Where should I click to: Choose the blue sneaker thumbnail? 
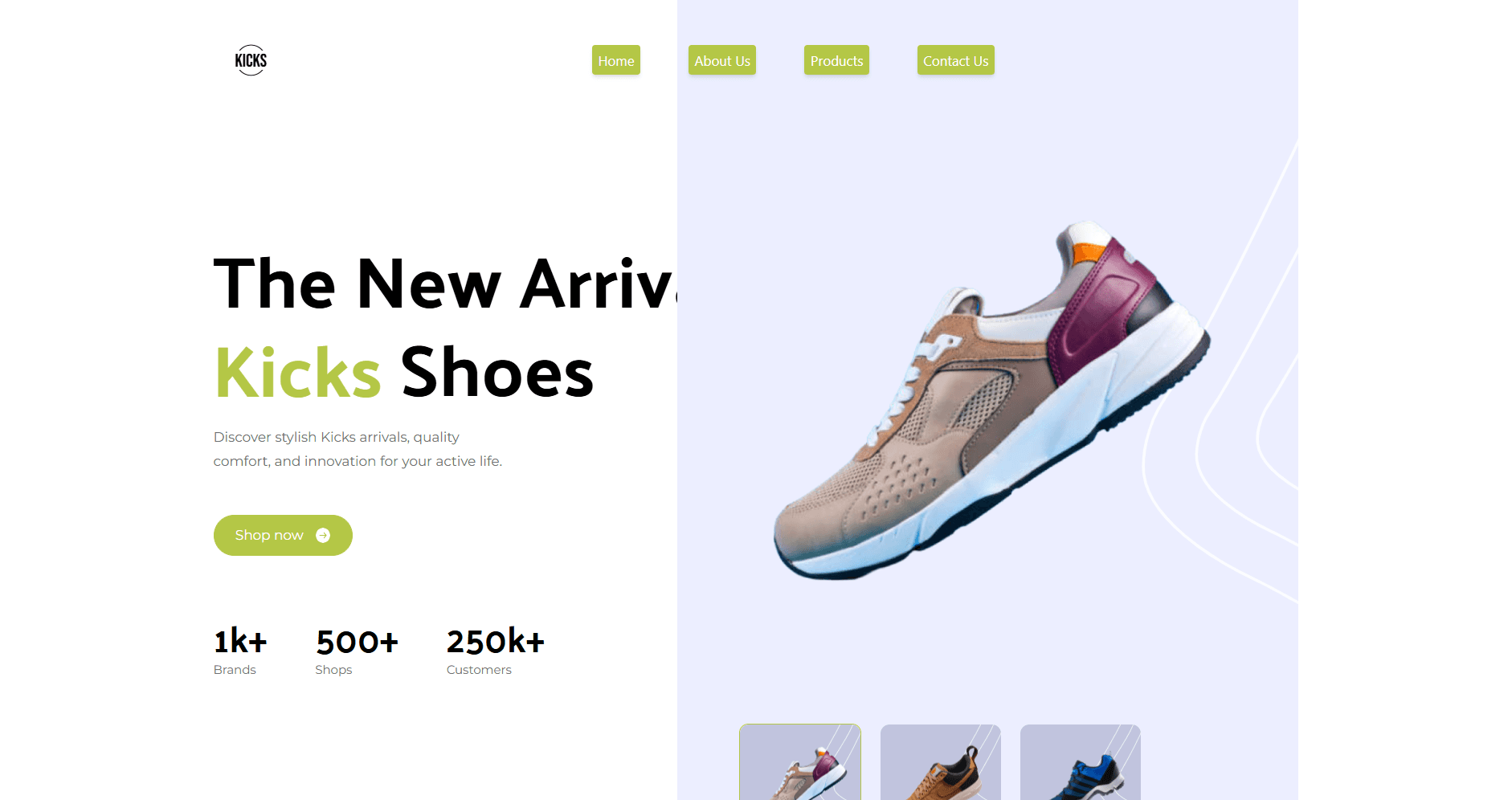[x=1081, y=762]
